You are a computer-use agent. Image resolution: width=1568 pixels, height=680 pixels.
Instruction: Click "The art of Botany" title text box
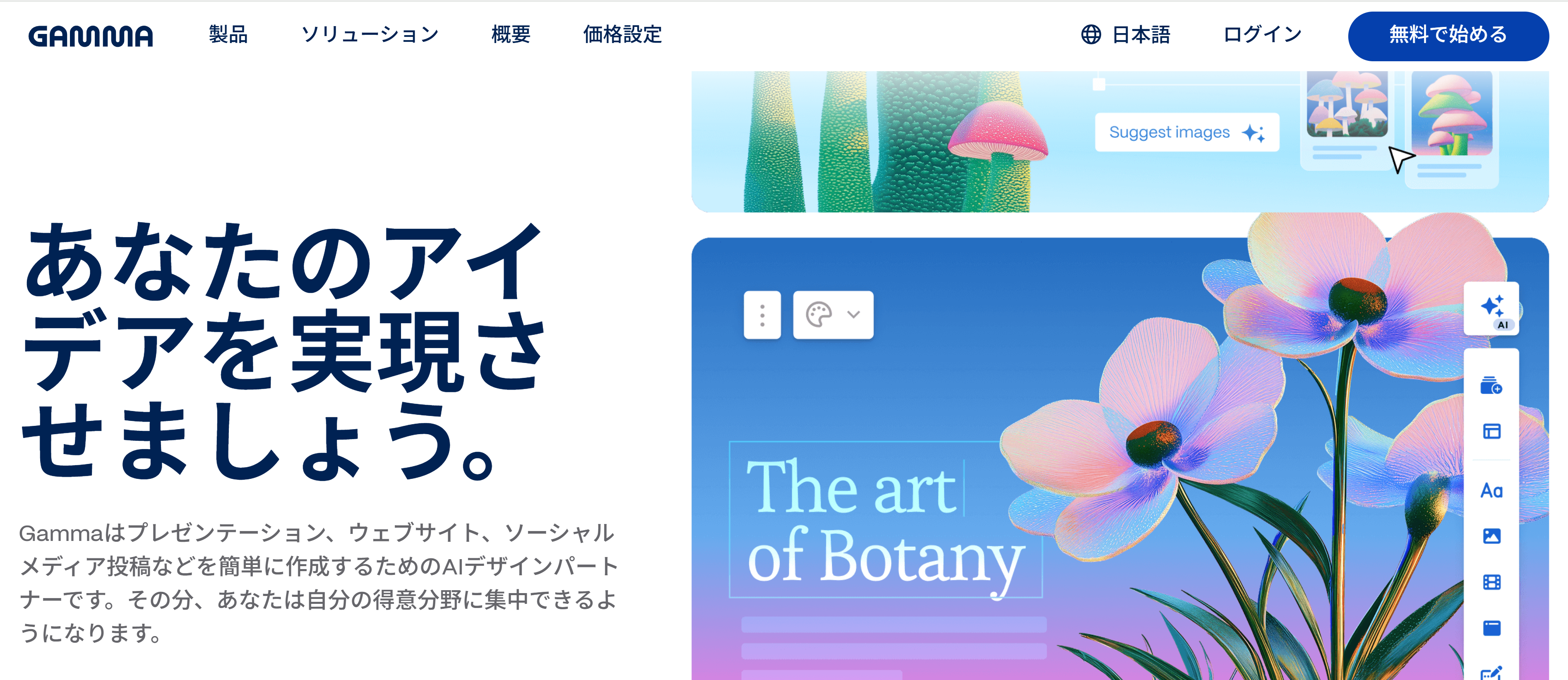[x=885, y=520]
